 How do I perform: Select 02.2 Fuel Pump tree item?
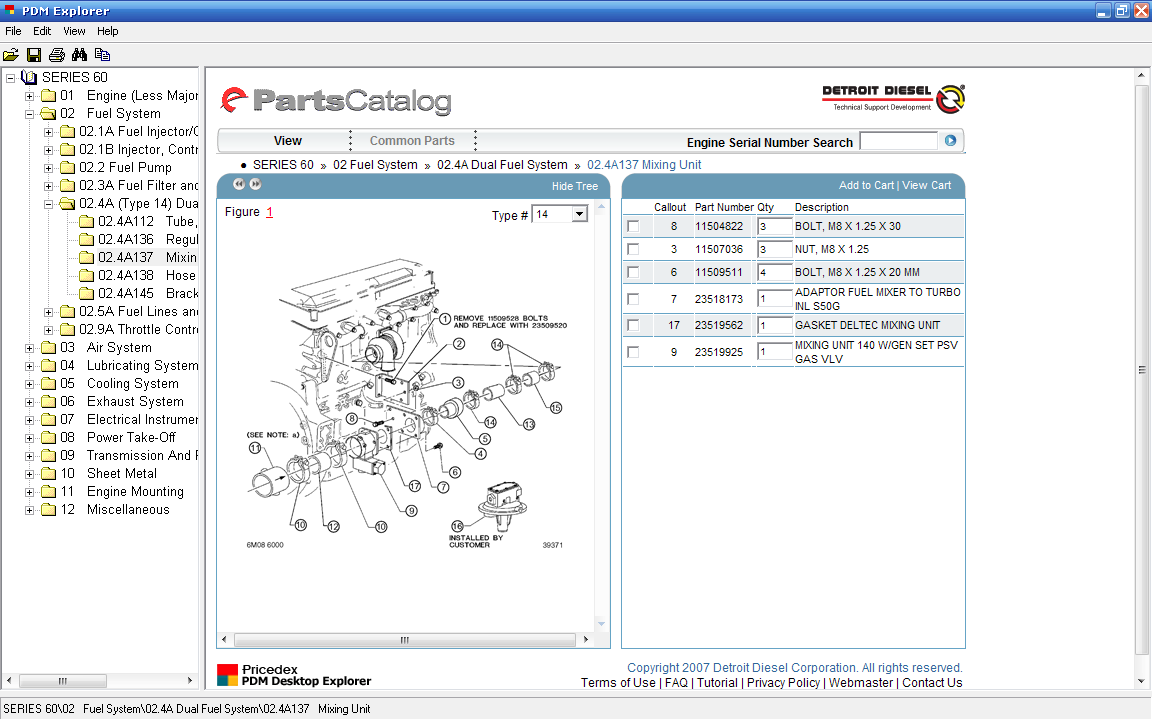(x=125, y=168)
